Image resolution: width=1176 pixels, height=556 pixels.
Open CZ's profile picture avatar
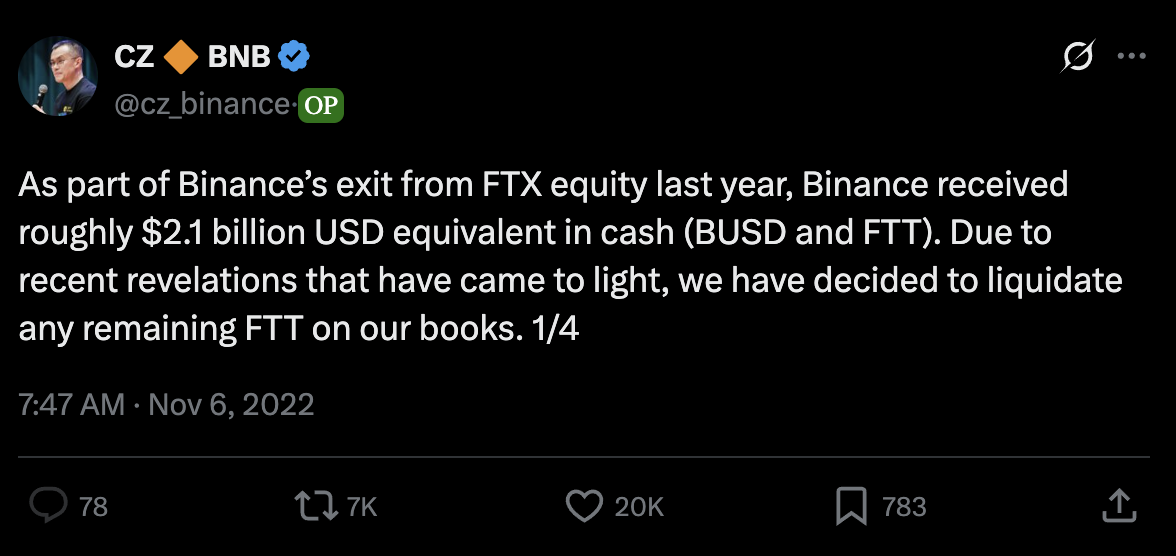(58, 77)
